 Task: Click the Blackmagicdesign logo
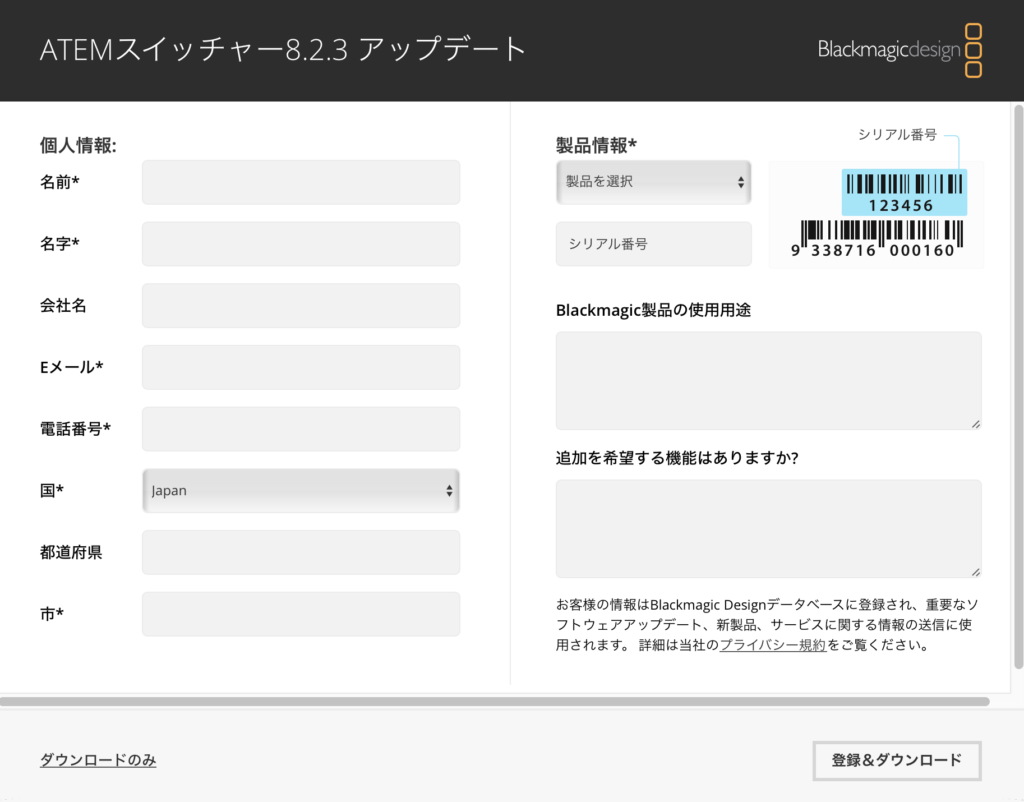tap(899, 50)
